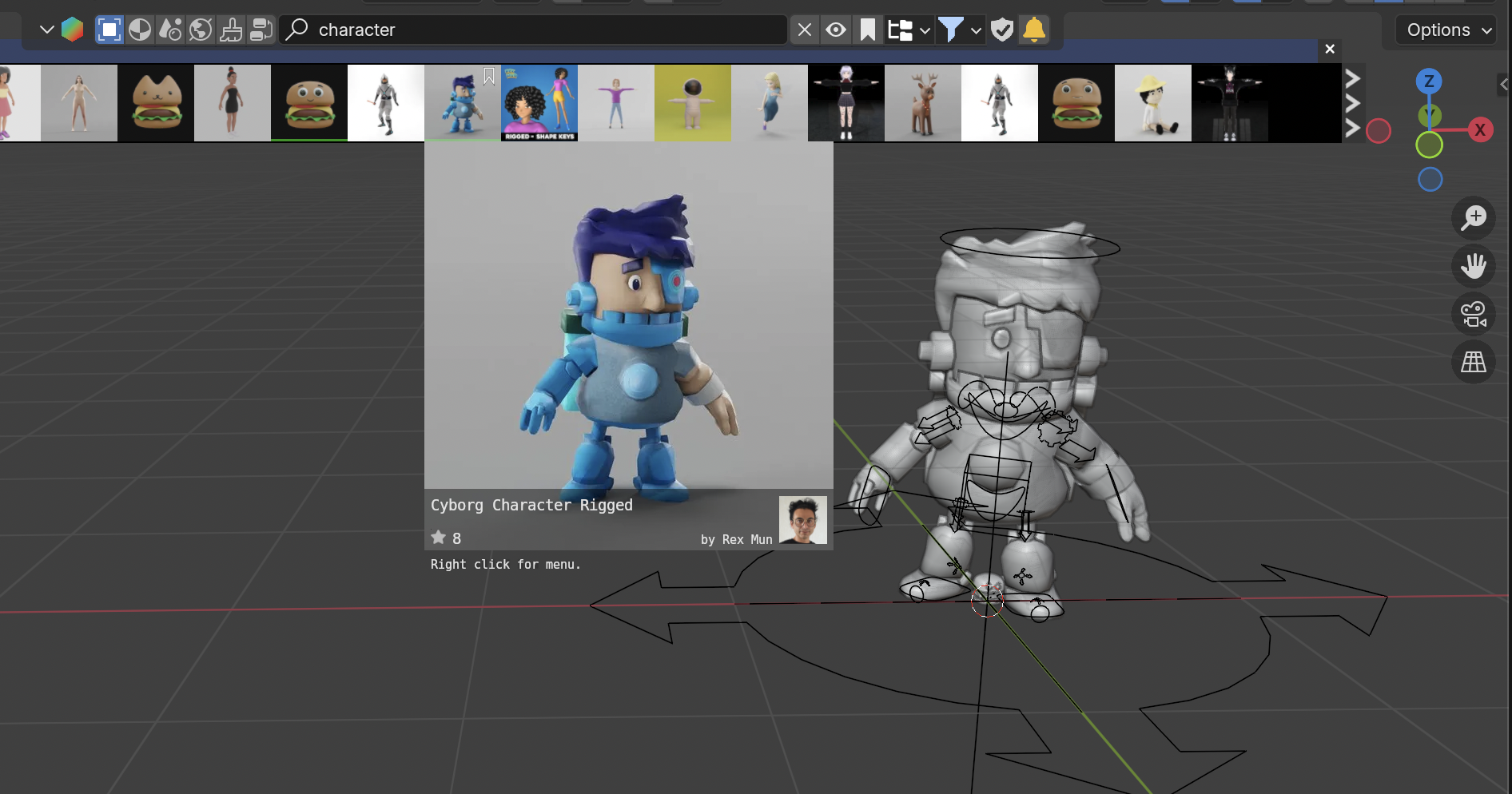The width and height of the screenshot is (1512, 794).
Task: Select the blonde girl in blue thumbnail
Action: coord(770,103)
